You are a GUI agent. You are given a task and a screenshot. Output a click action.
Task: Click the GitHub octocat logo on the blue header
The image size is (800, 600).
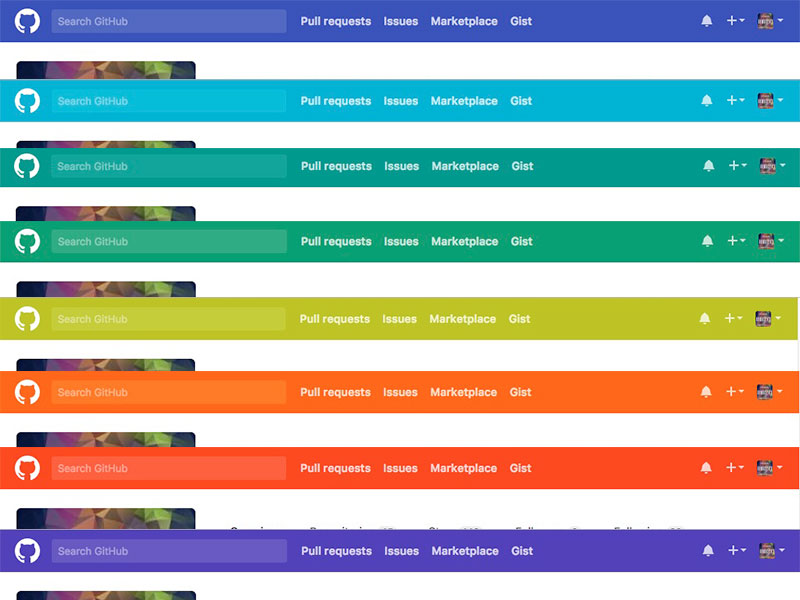point(27,20)
